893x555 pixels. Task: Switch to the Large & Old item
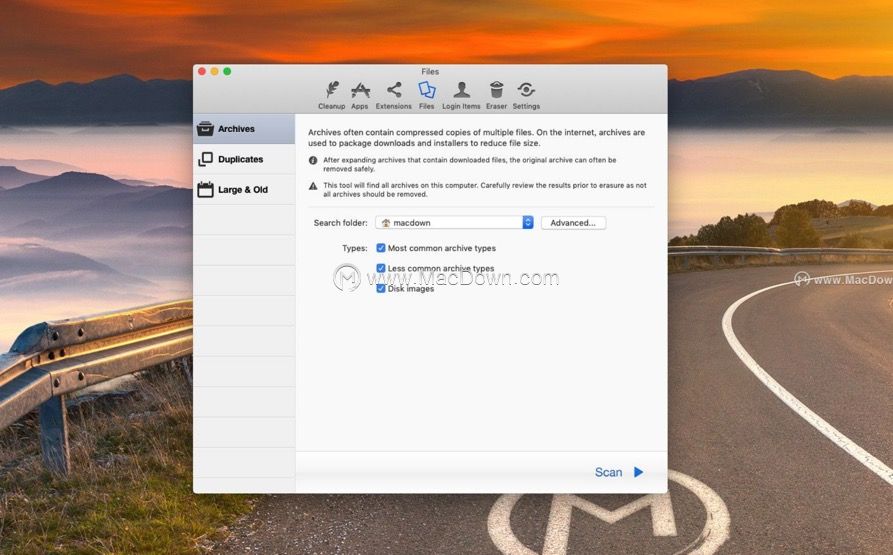click(244, 190)
